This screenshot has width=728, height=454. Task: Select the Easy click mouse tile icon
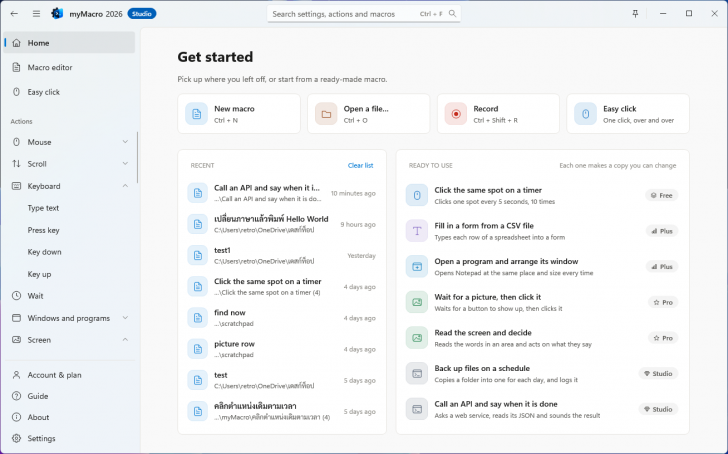[x=585, y=114]
